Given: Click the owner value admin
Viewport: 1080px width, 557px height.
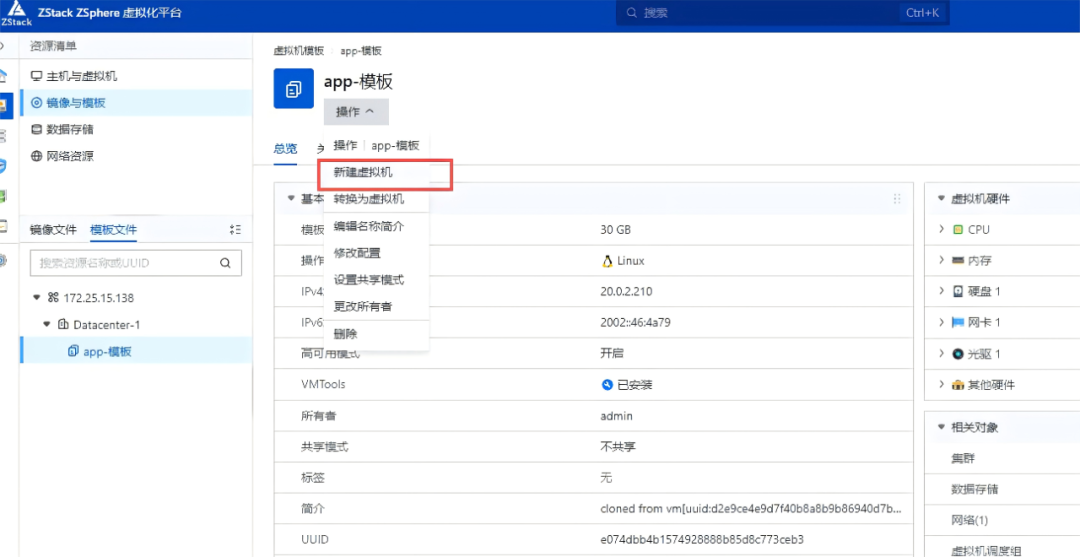Looking at the screenshot, I should click(x=616, y=416).
